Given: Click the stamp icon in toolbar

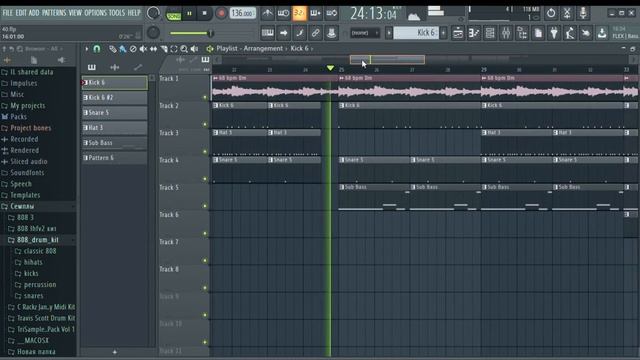Looking at the screenshot, I should pos(331,33).
